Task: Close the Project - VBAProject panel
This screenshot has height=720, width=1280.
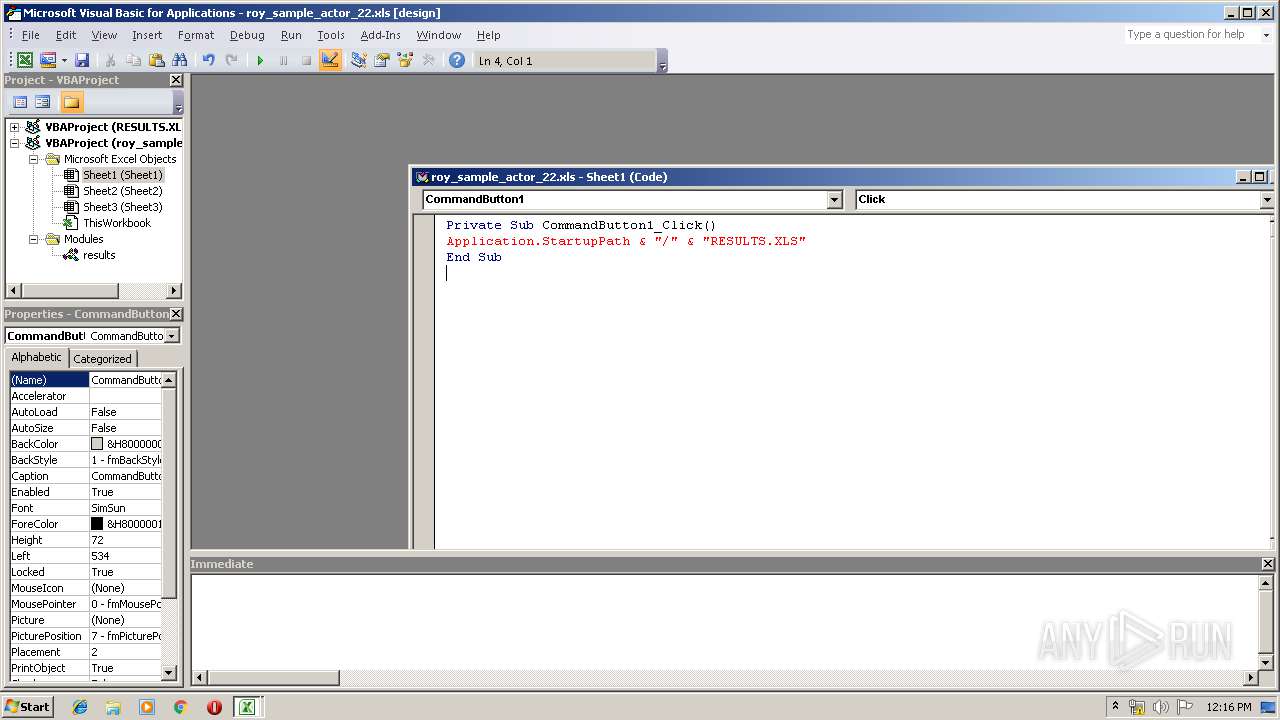Action: 176,80
